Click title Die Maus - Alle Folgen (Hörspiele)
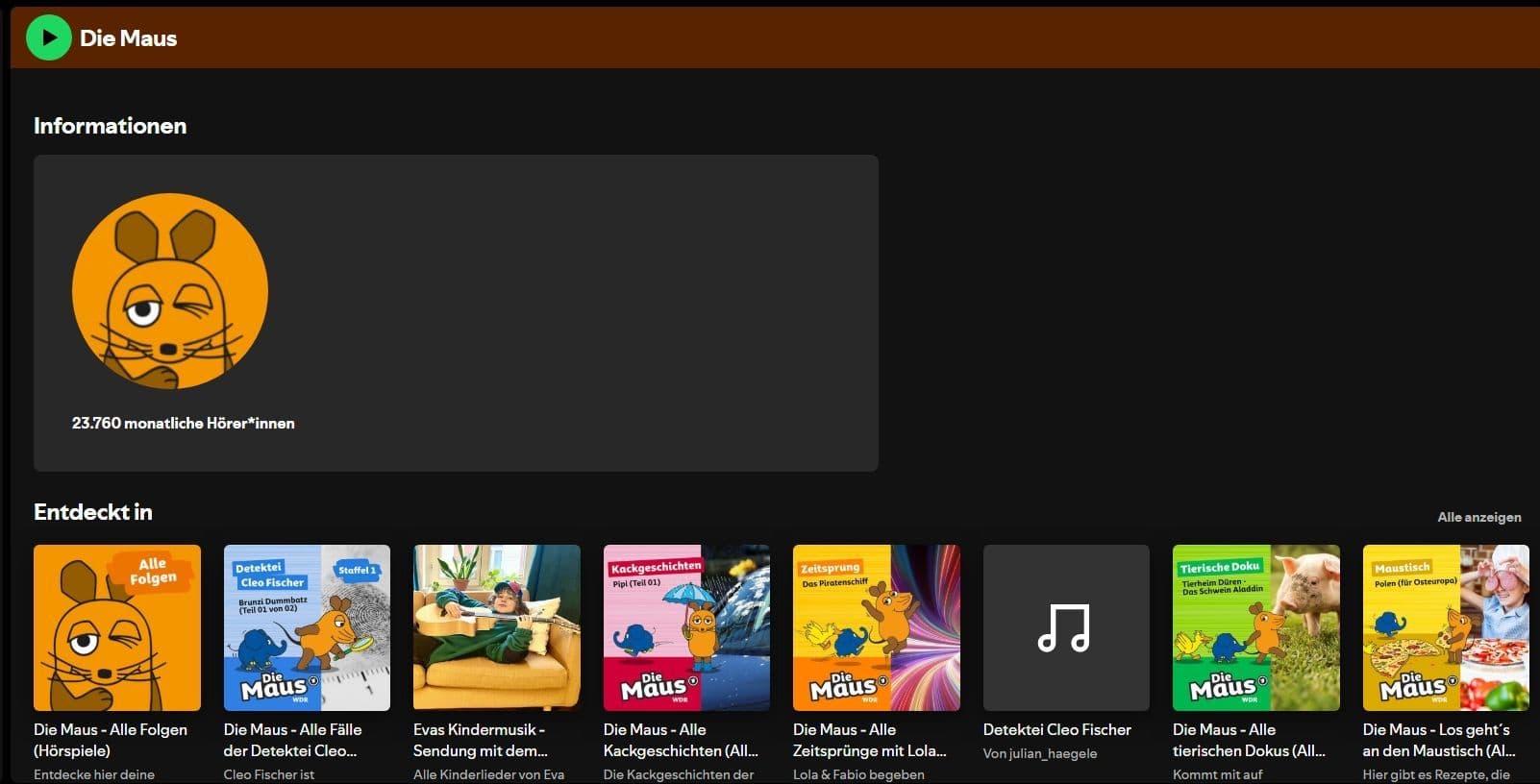Viewport: 1540px width, 784px height. (111, 740)
